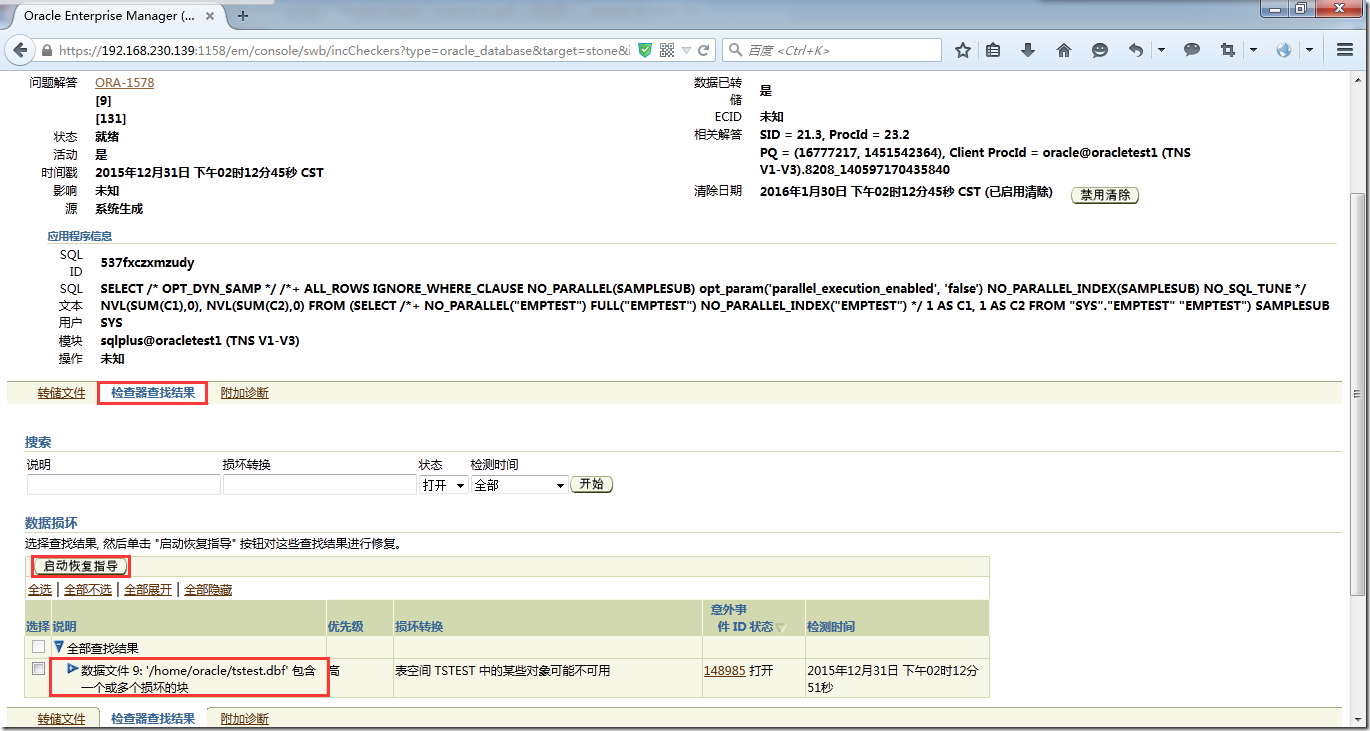Select bottom 检查器查找结果 tab
This screenshot has width=1370, height=731.
coord(153,718)
